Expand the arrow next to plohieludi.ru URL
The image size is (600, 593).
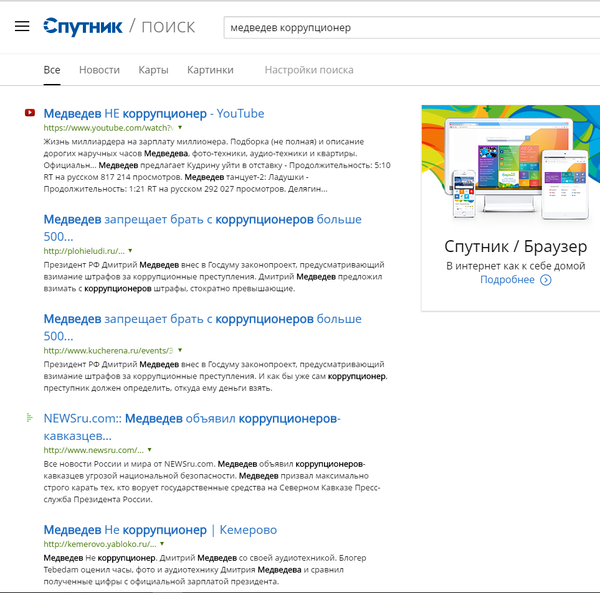click(x=130, y=250)
